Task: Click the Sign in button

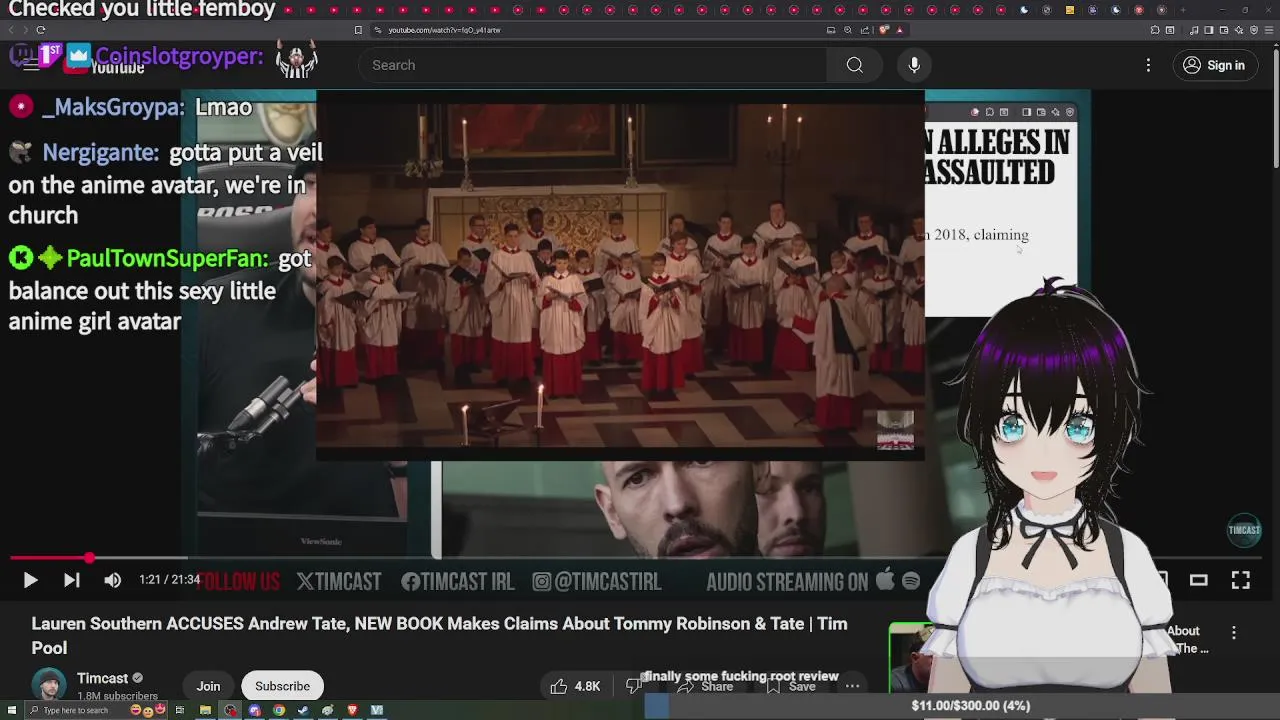Action: pos(1214,65)
